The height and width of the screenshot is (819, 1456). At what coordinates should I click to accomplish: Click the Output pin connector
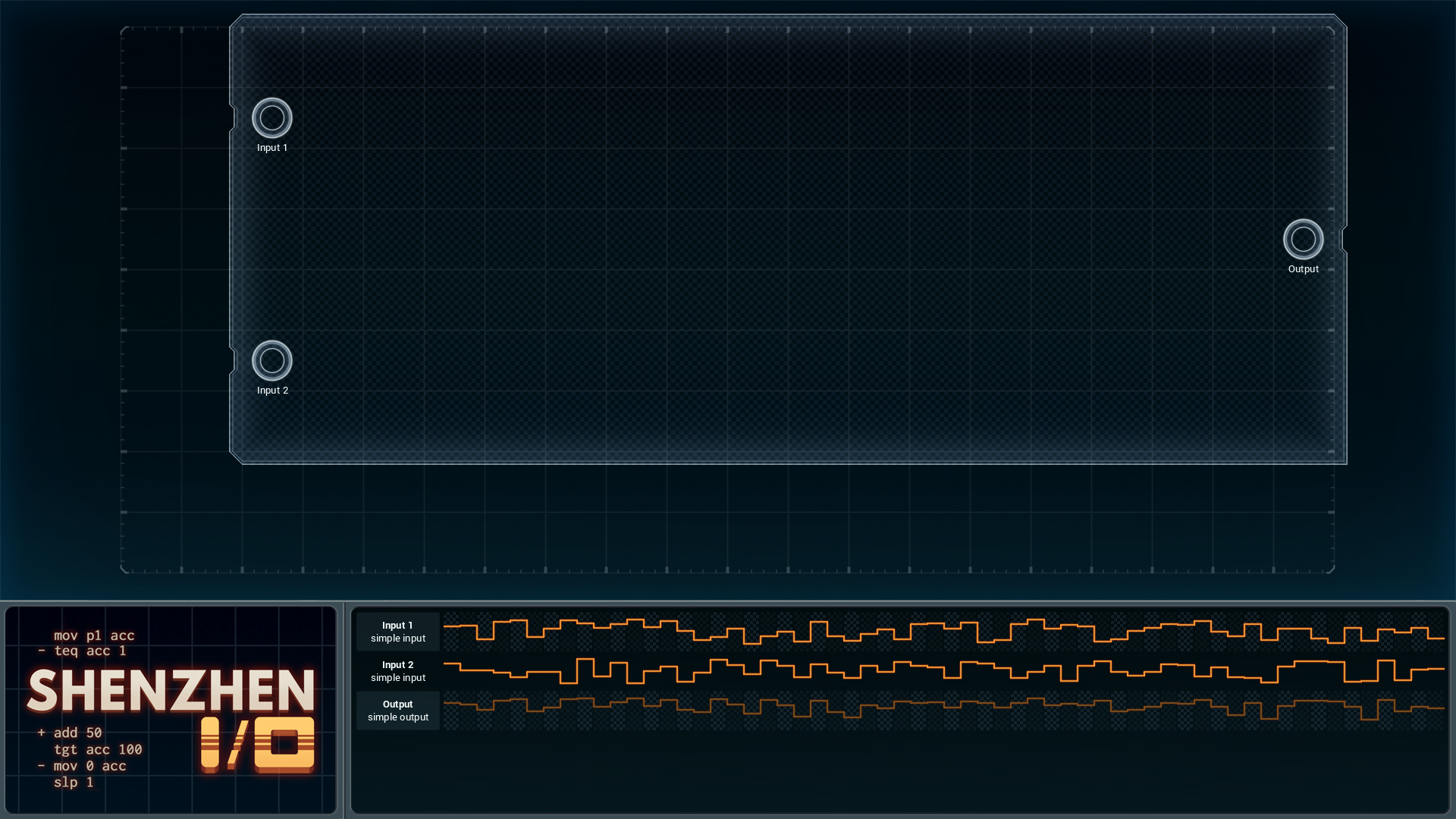[1303, 240]
